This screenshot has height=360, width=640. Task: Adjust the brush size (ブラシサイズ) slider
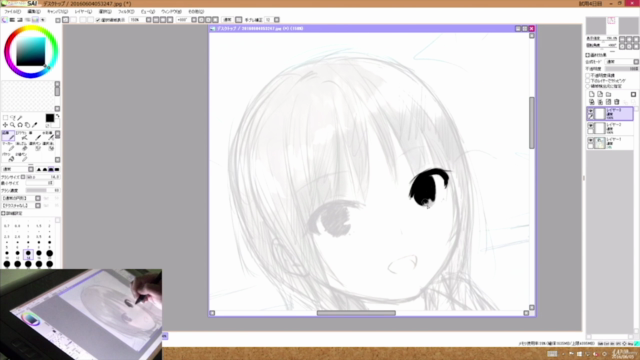point(43,177)
